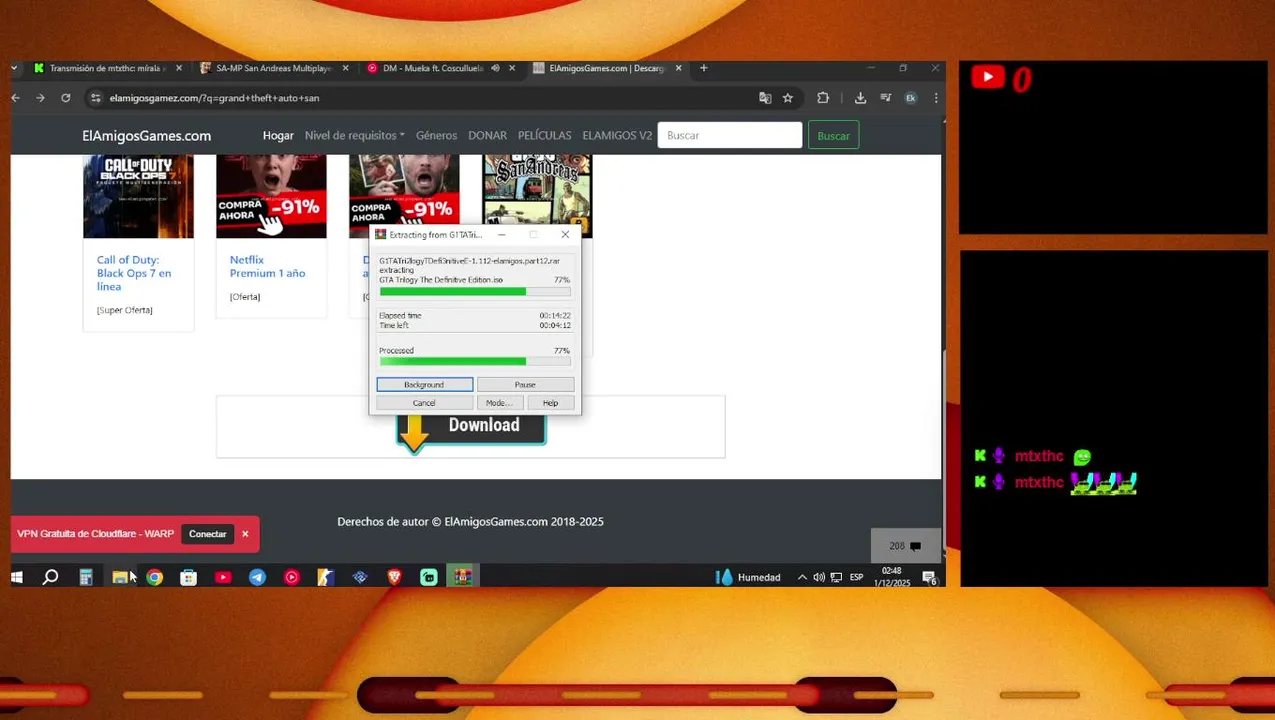Go forward in Chrome browser

40,98
